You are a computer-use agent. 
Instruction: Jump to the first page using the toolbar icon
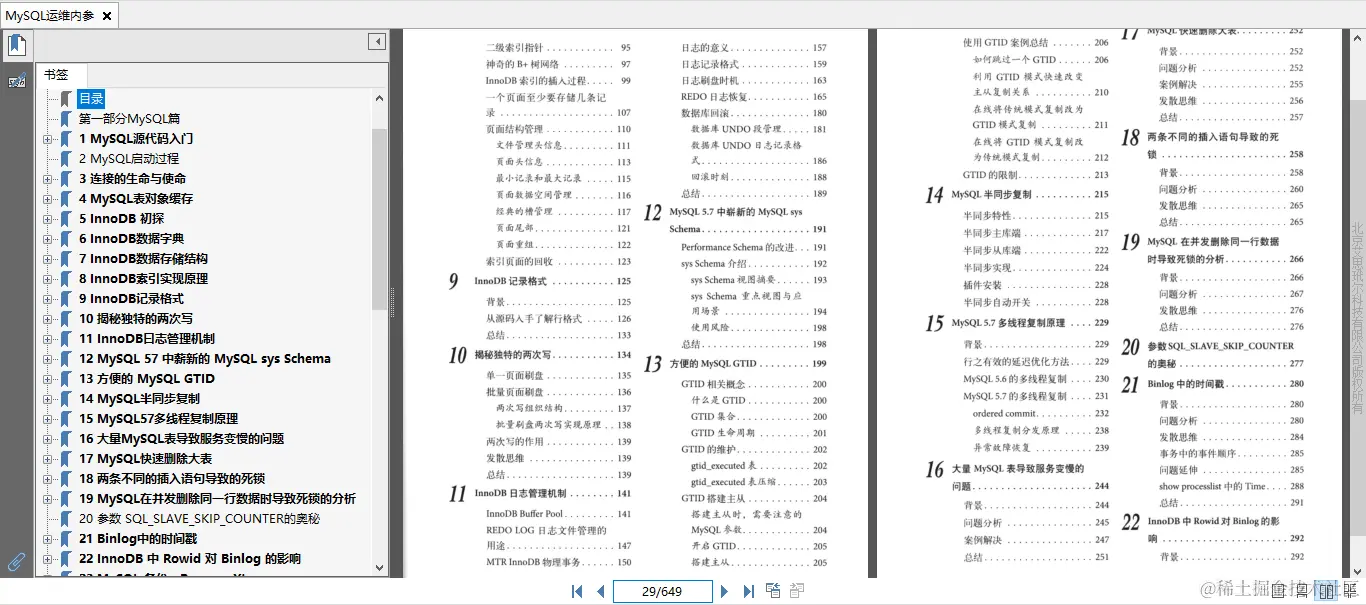pos(576,591)
